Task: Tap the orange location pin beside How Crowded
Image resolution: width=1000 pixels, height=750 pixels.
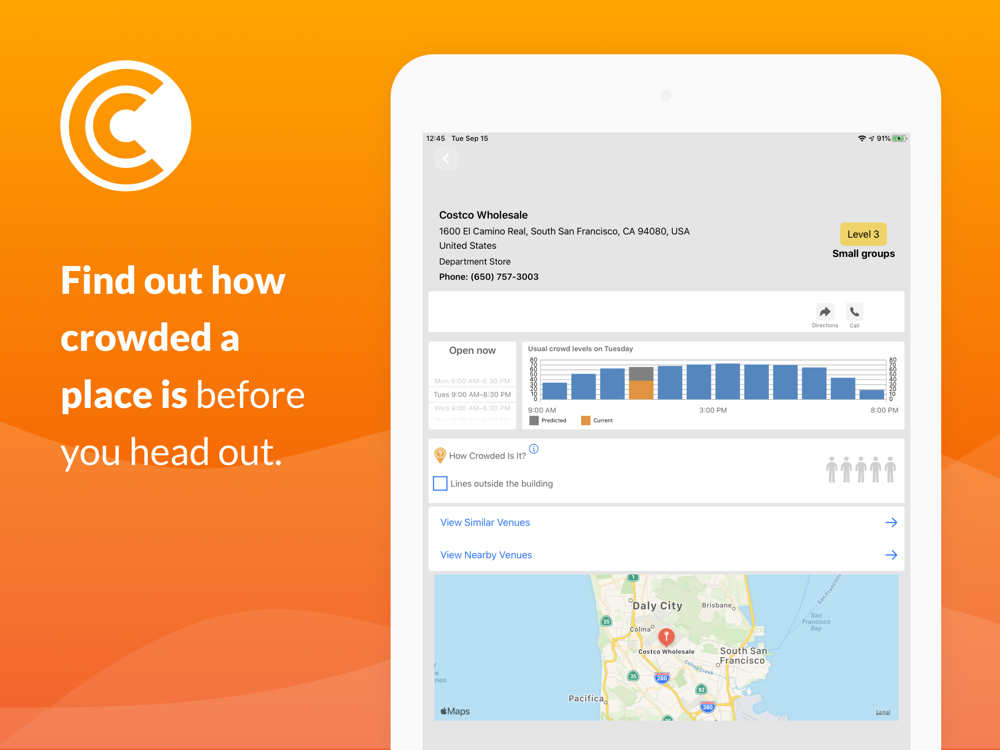Action: coord(439,455)
